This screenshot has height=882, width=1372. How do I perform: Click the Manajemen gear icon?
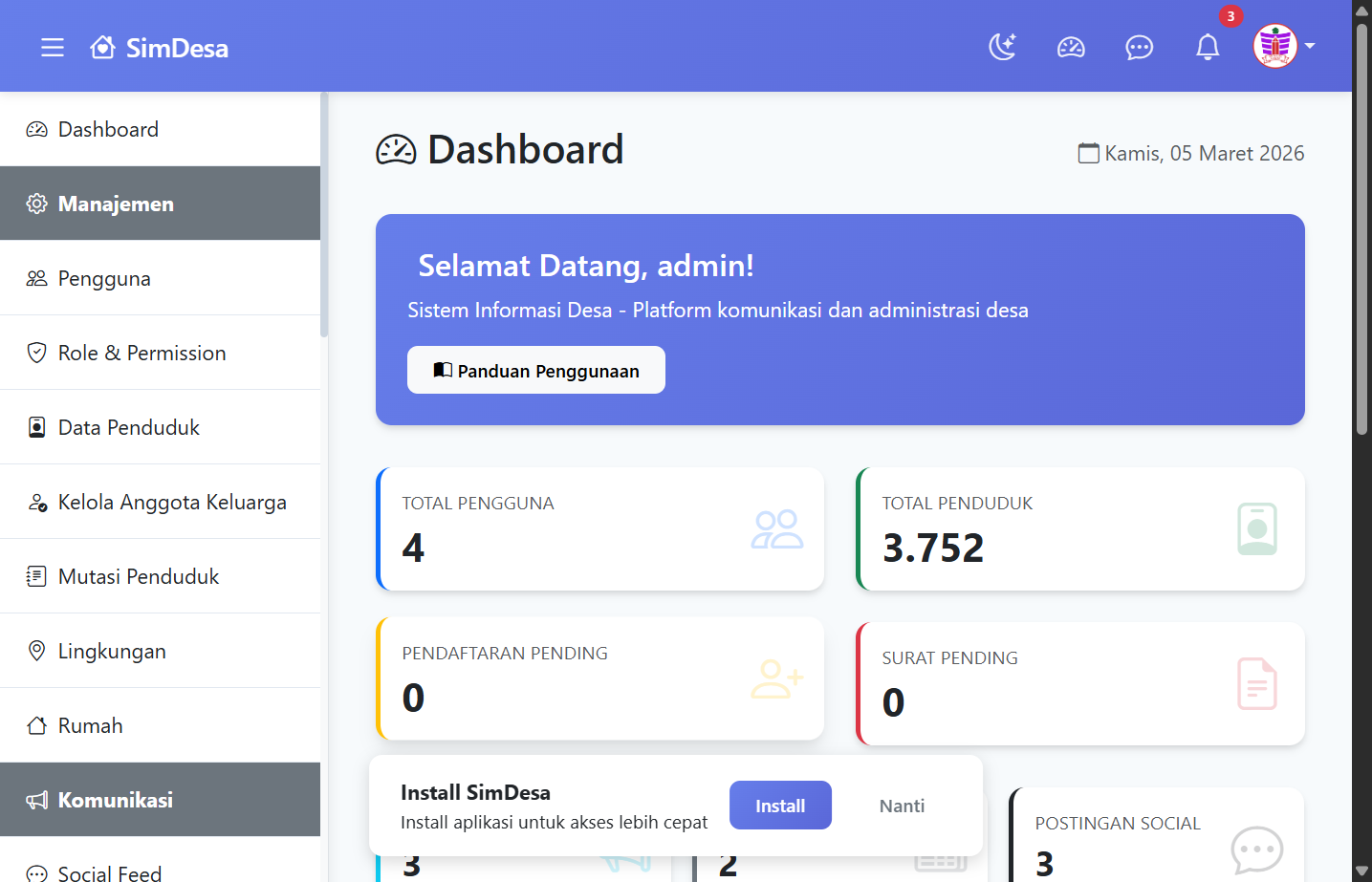[36, 204]
